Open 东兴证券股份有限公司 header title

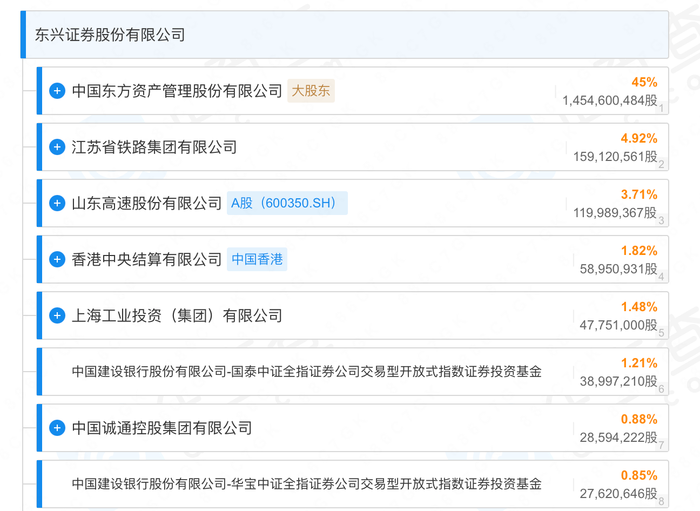point(110,35)
